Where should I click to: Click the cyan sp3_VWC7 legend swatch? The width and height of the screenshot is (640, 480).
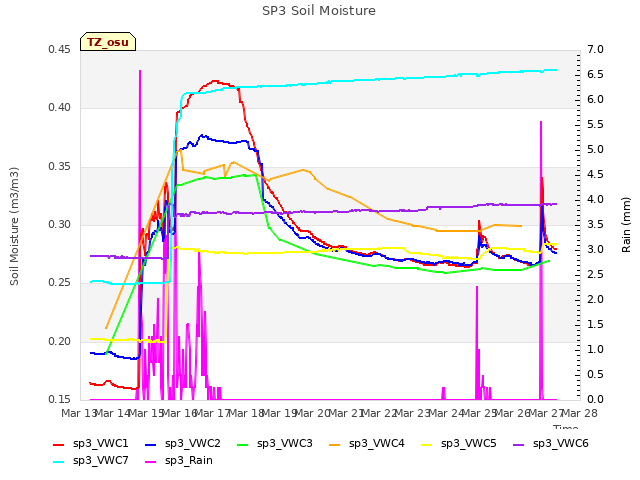pos(59,462)
